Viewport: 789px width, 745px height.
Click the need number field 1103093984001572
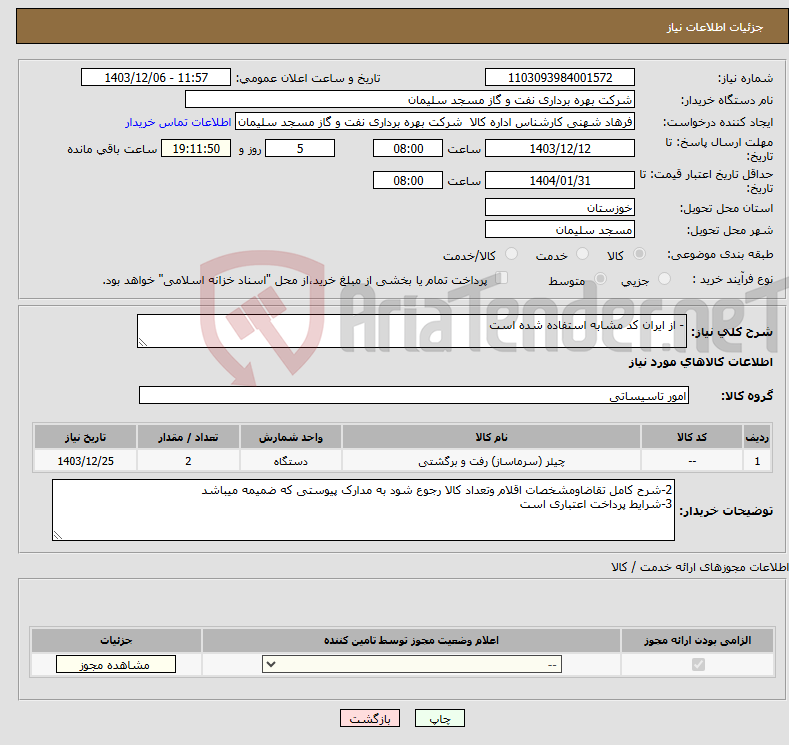[x=560, y=77]
